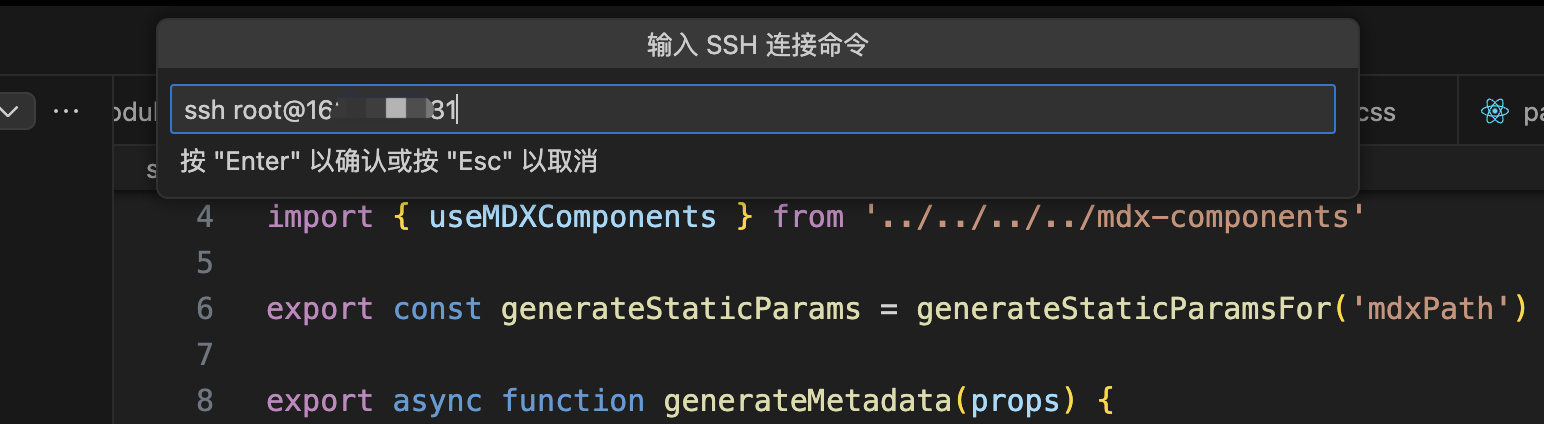
Task: Expand the chevron dropdown left of the ellipsis
Action: click(14, 111)
